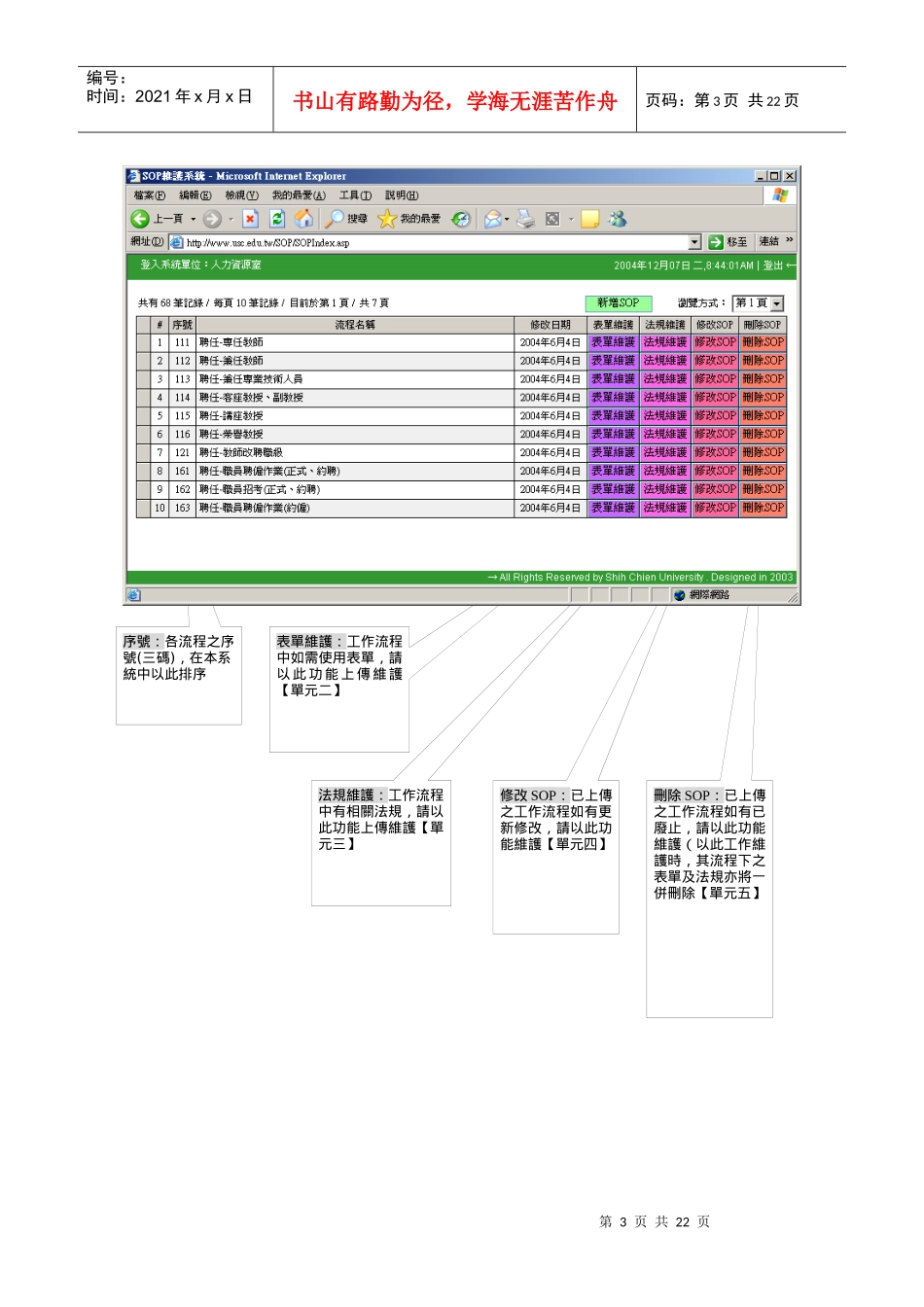Open the 第 1 頁 page selector dropdown
924x1307 pixels.
777,303
